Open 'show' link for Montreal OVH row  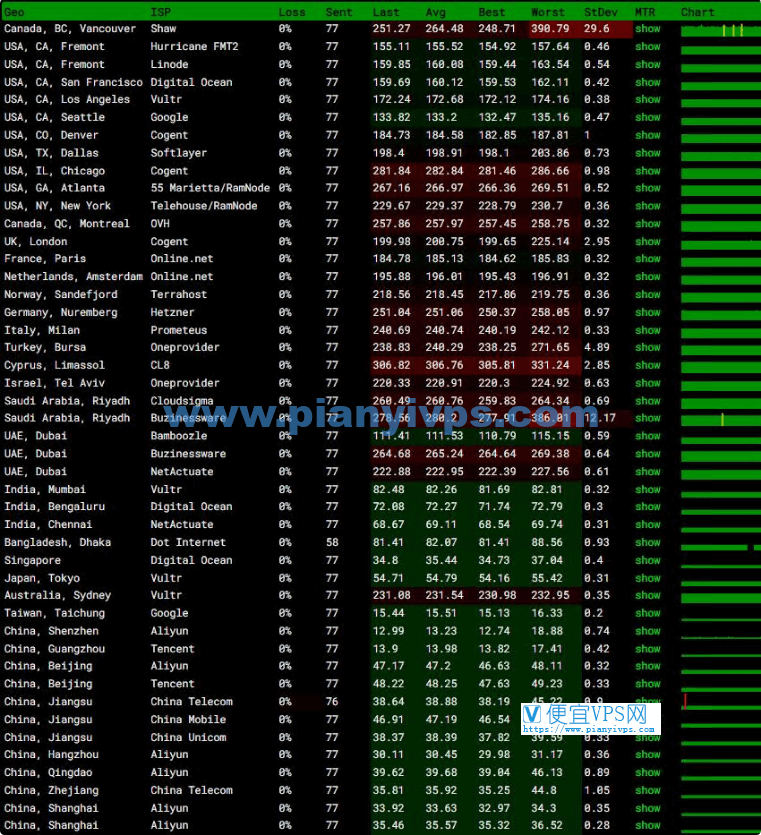(648, 224)
